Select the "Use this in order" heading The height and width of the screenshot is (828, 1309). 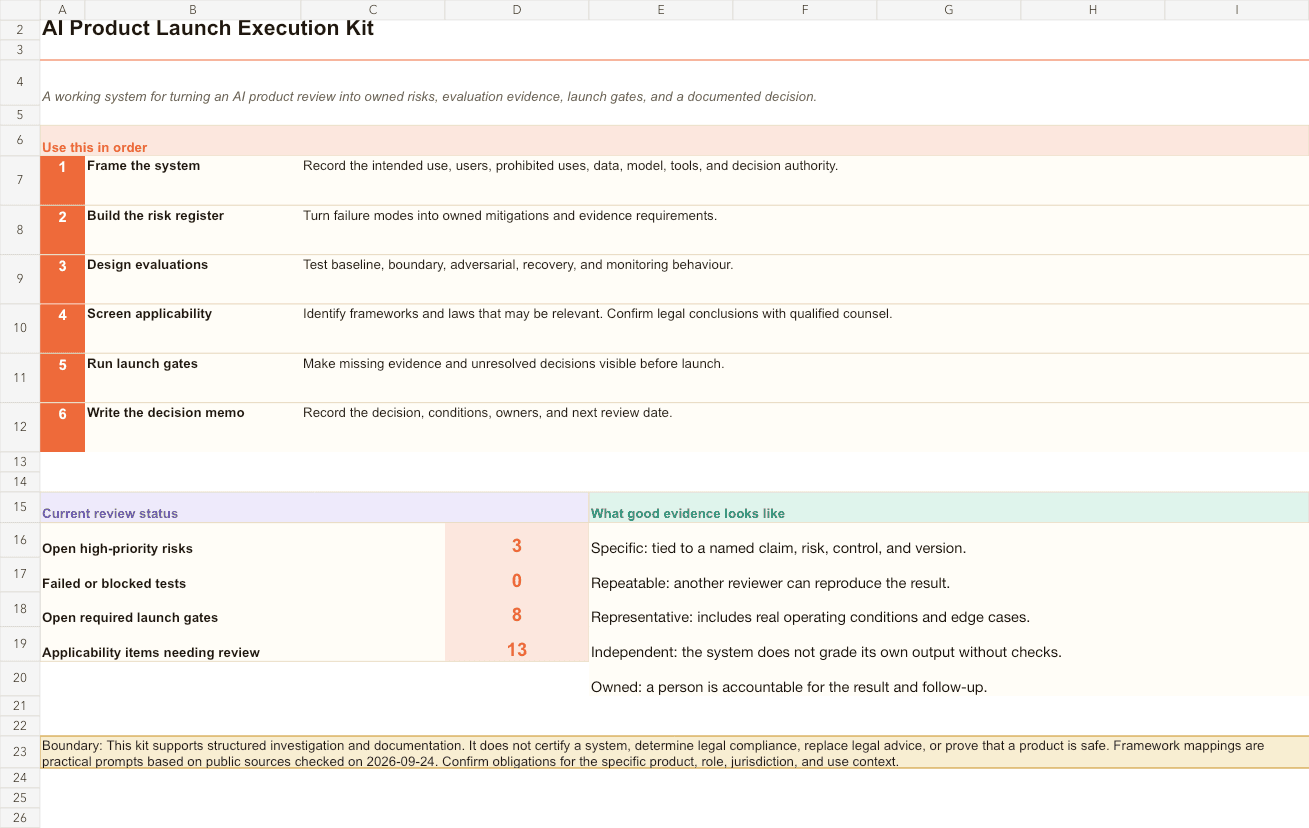pos(95,147)
